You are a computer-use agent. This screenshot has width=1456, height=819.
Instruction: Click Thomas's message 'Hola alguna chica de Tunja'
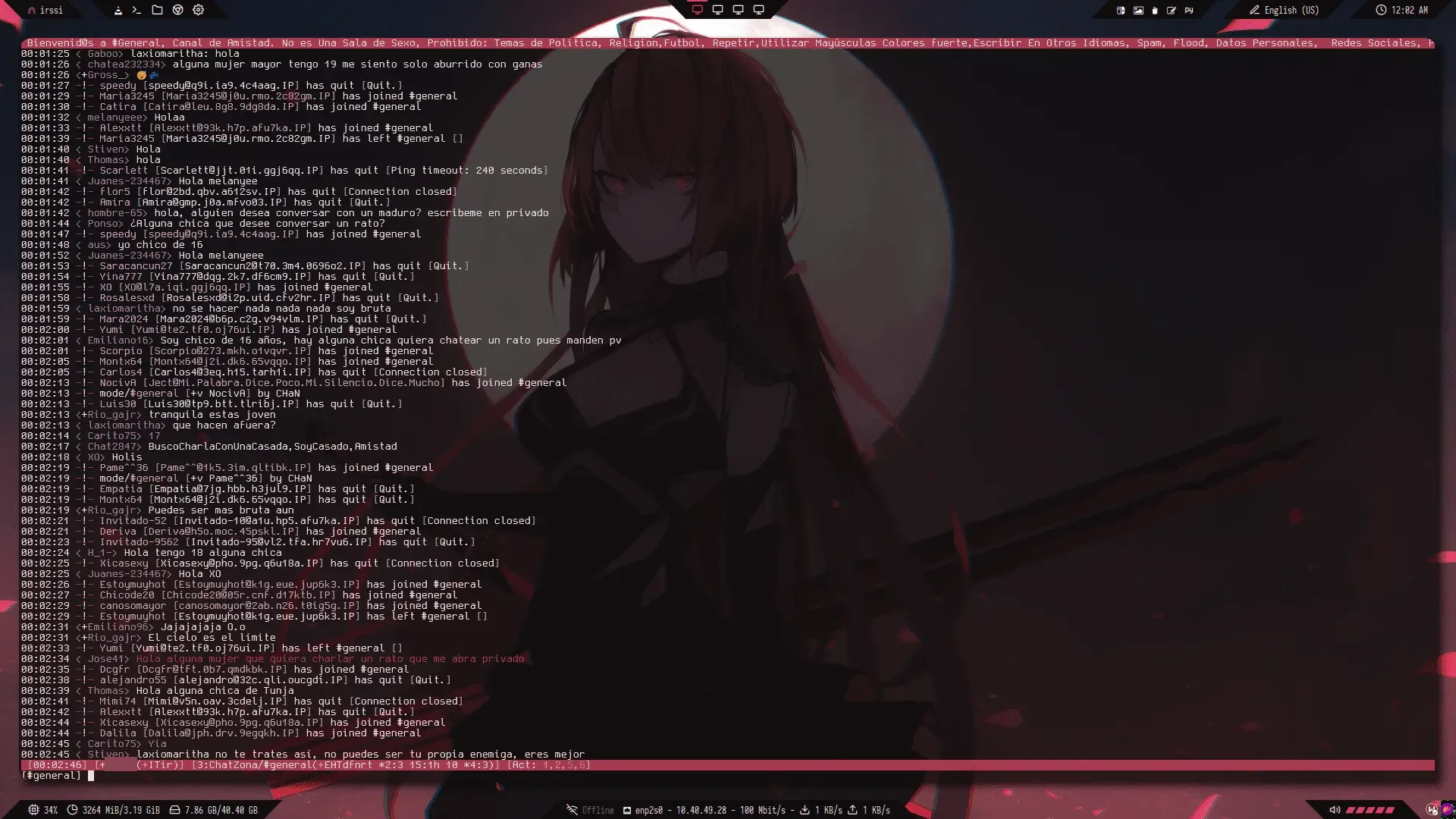[157, 691]
